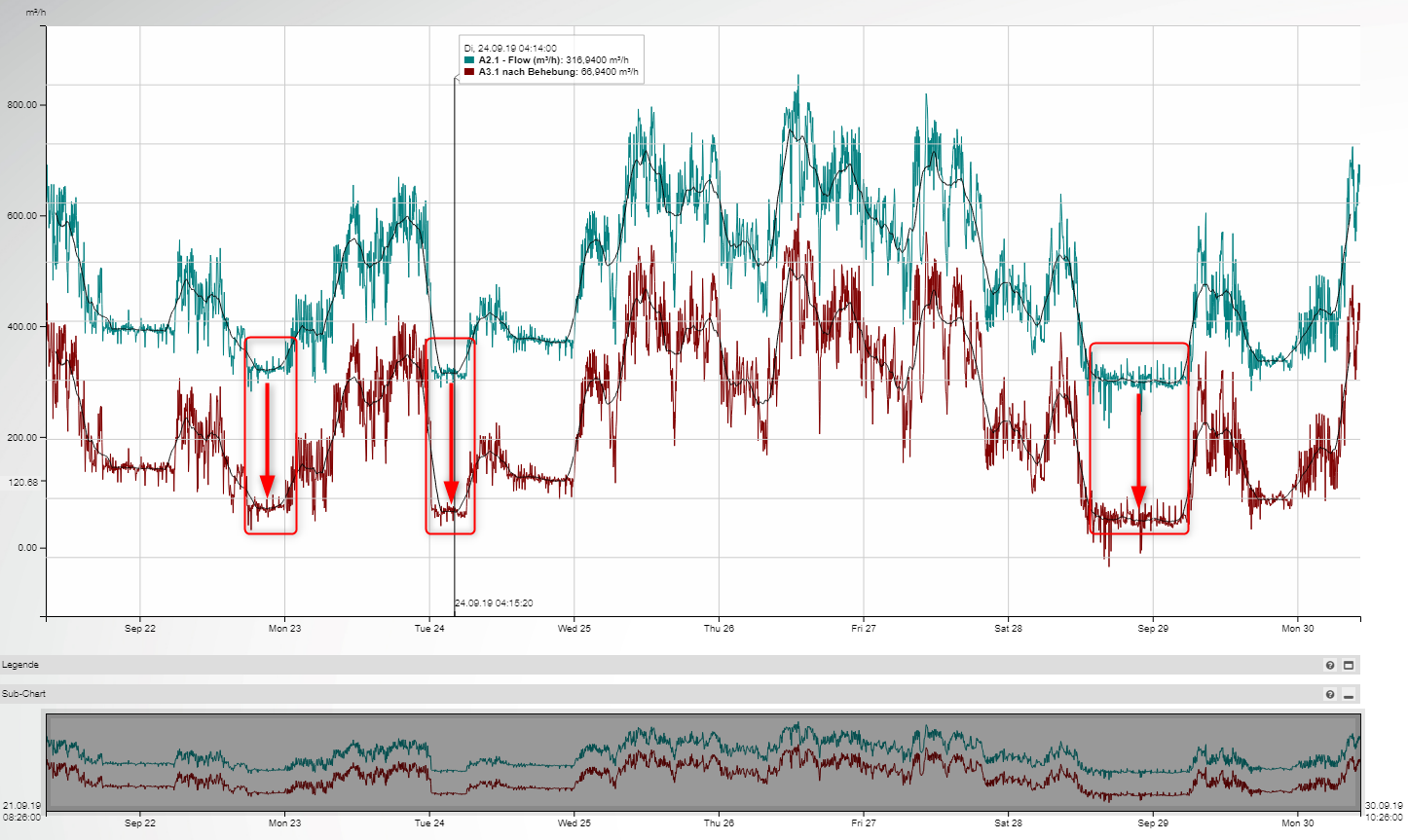Click the m³/h unit label above y-axis
Viewport: 1408px width, 840px height.
[x=36, y=13]
